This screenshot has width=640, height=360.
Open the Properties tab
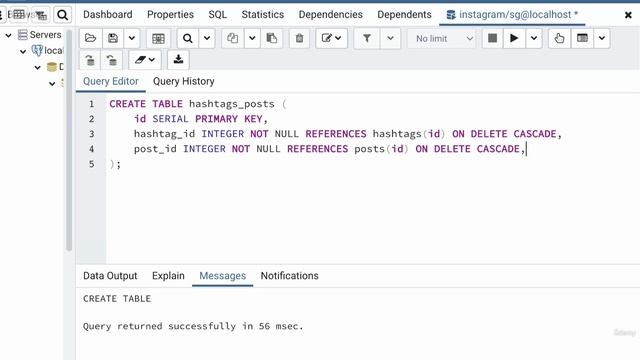pos(170,15)
